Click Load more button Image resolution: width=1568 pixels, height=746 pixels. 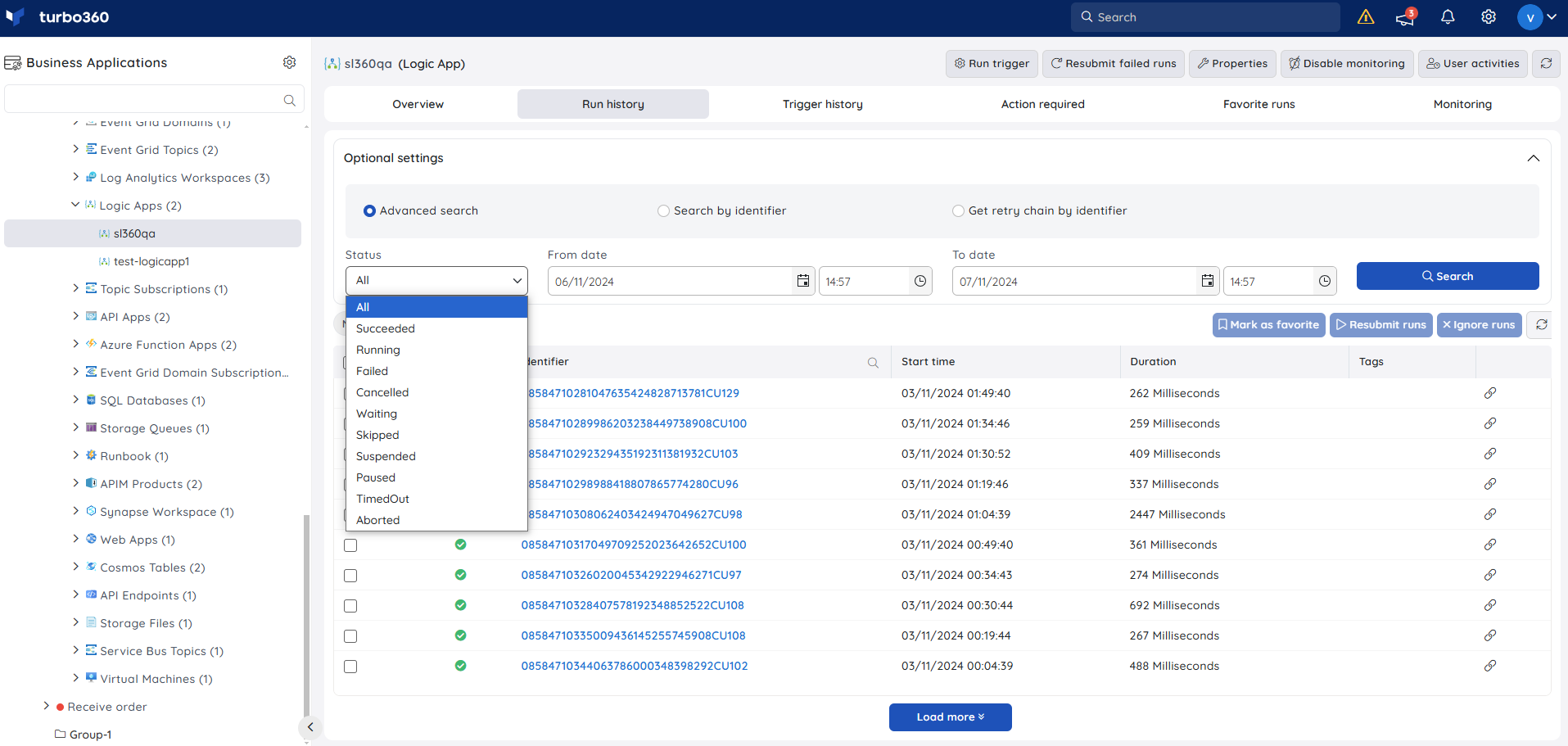click(951, 717)
